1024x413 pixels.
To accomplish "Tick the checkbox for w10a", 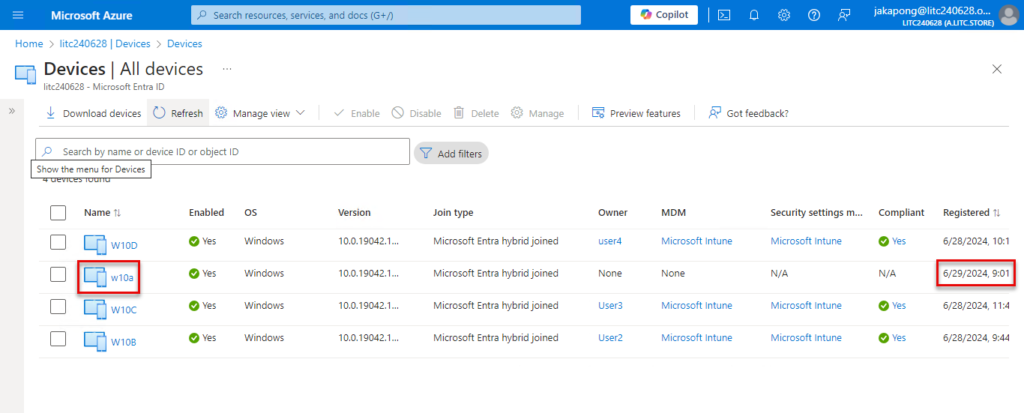I will 58,274.
